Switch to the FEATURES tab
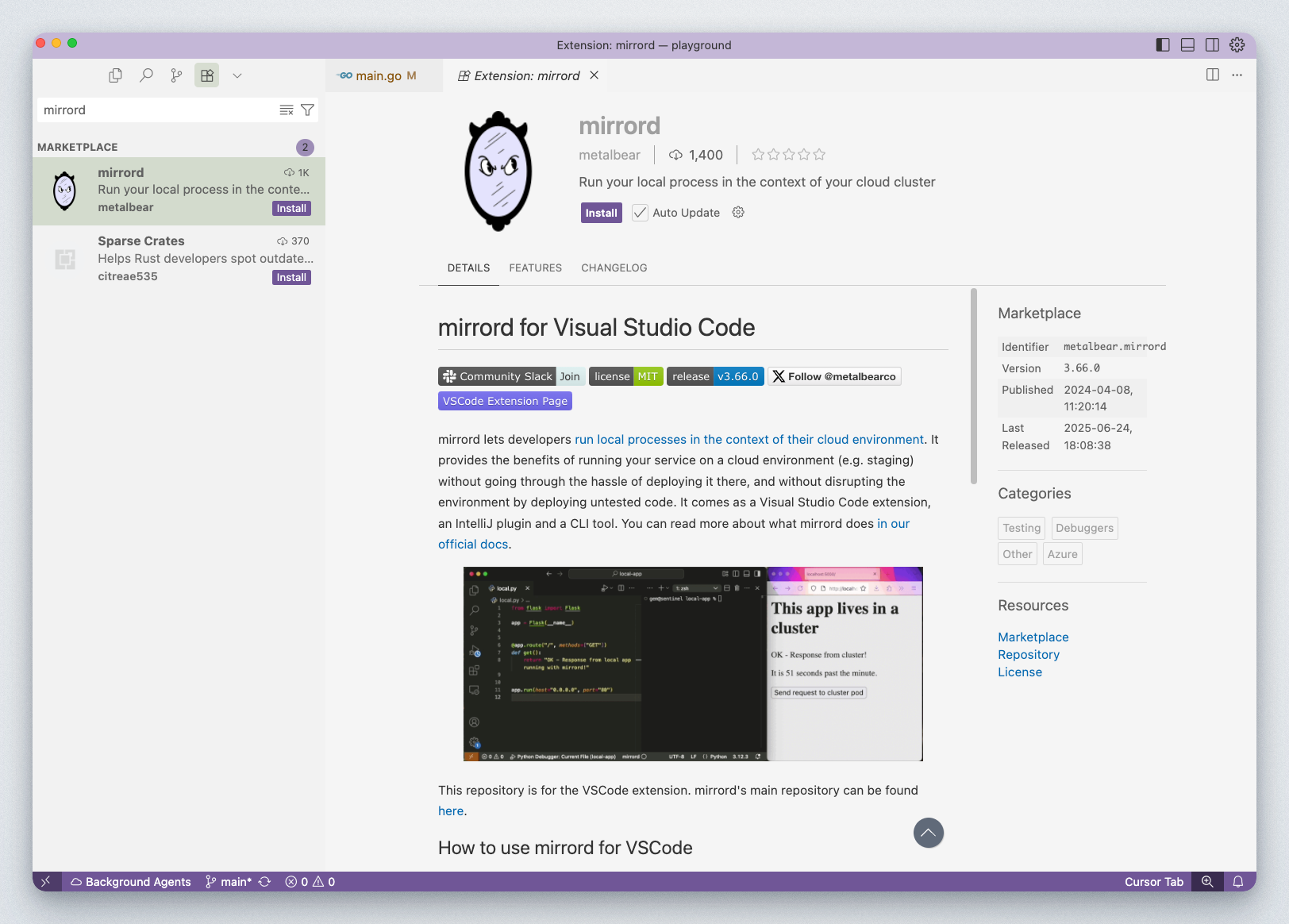This screenshot has width=1289, height=924. pos(535,268)
